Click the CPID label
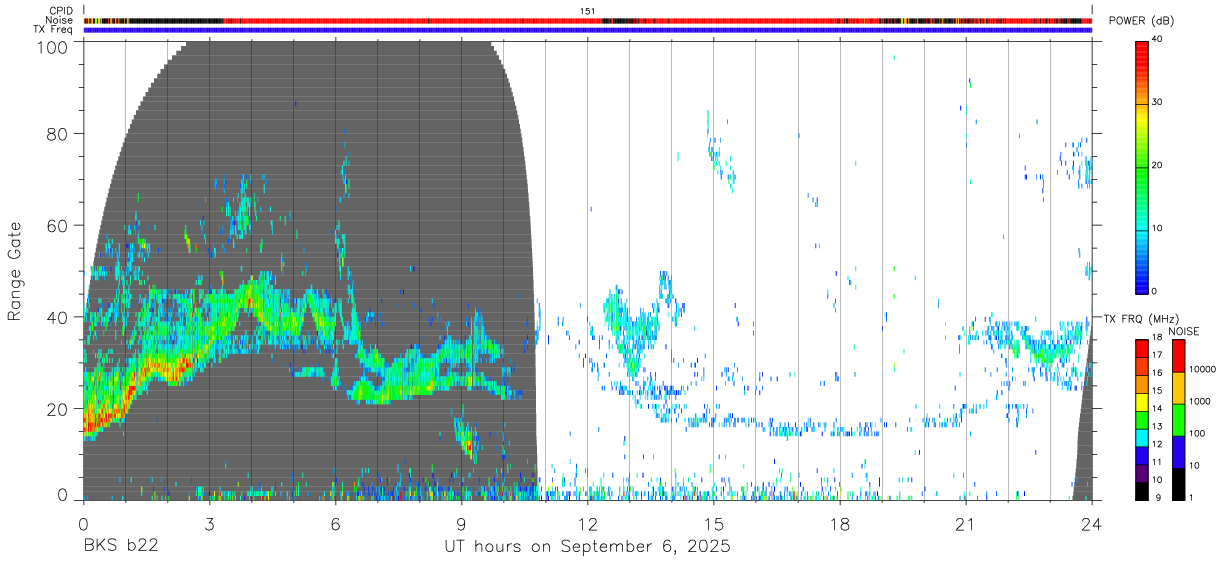 point(60,11)
